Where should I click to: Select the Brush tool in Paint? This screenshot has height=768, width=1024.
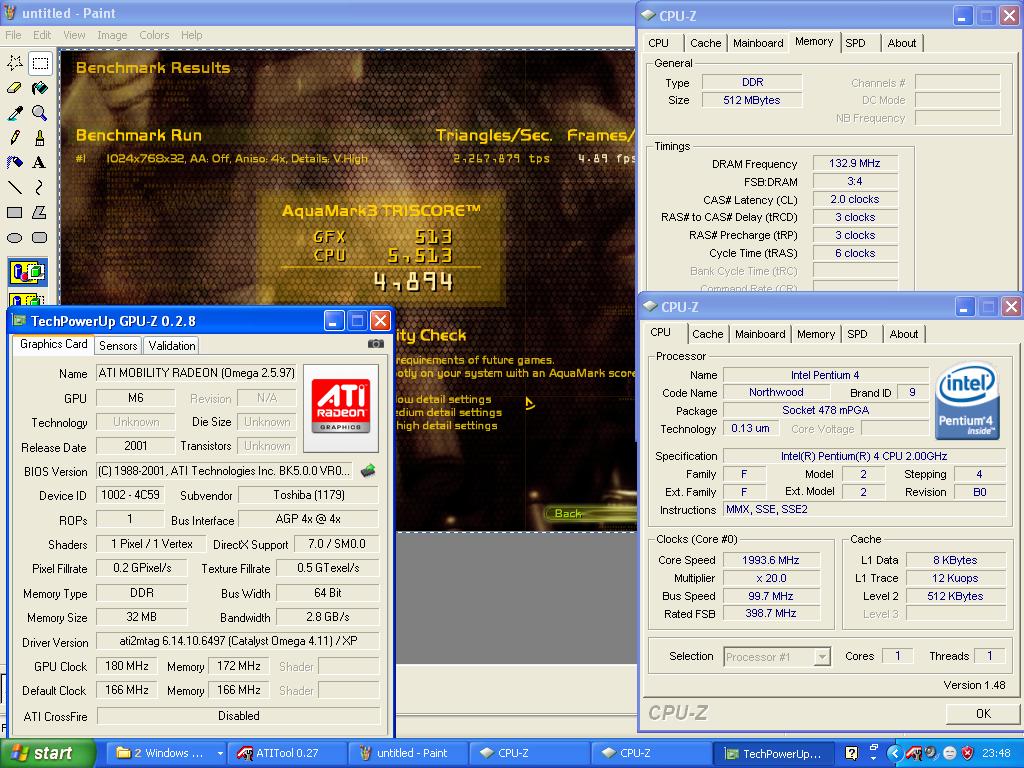[40, 138]
